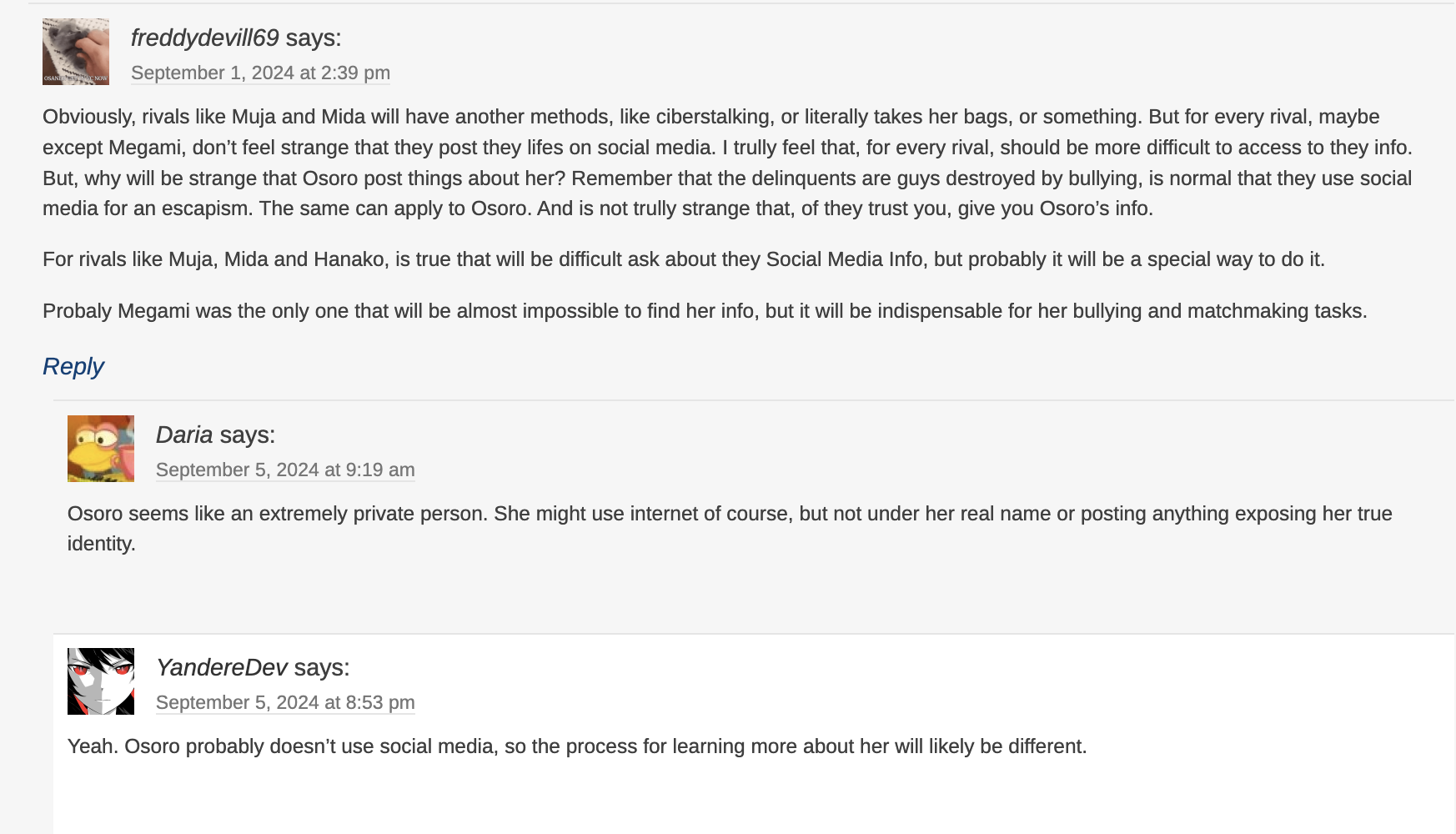The image size is (1456, 834).
Task: Click the word "Probaly" in freddydevill69's comment
Action: [x=78, y=311]
